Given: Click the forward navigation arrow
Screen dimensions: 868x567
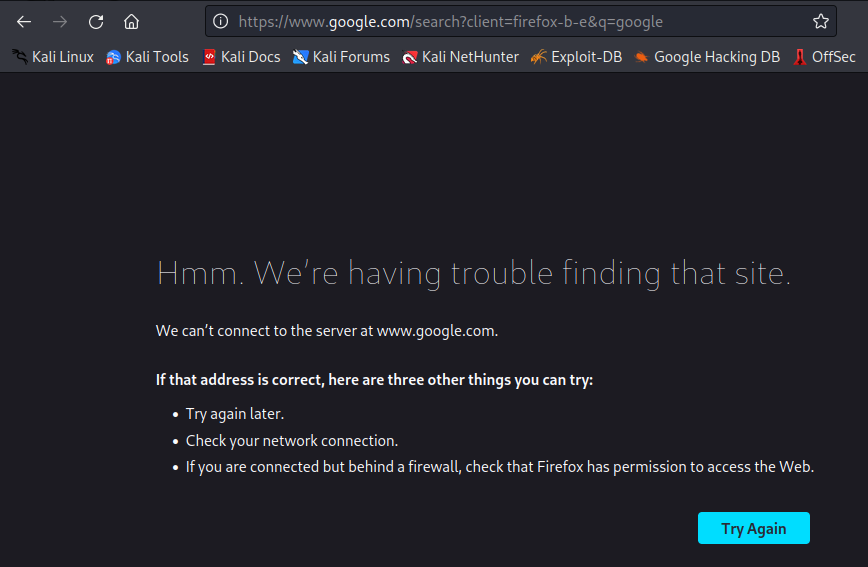Looking at the screenshot, I should point(60,22).
